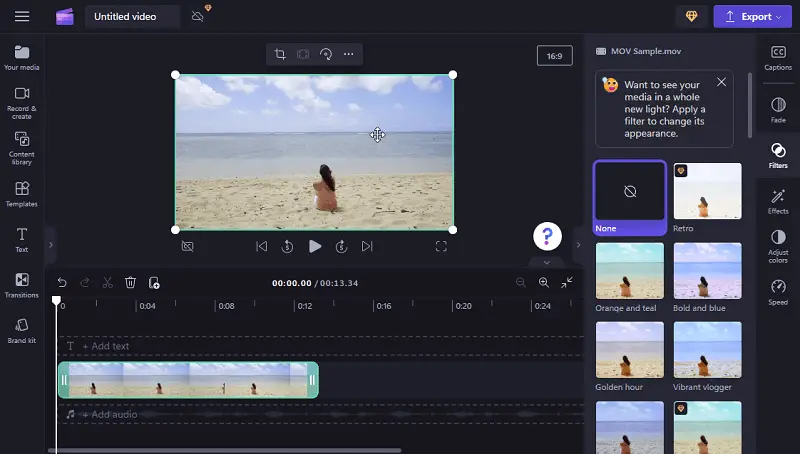The image size is (800, 454).
Task: Click the Split scissors tool
Action: click(107, 283)
